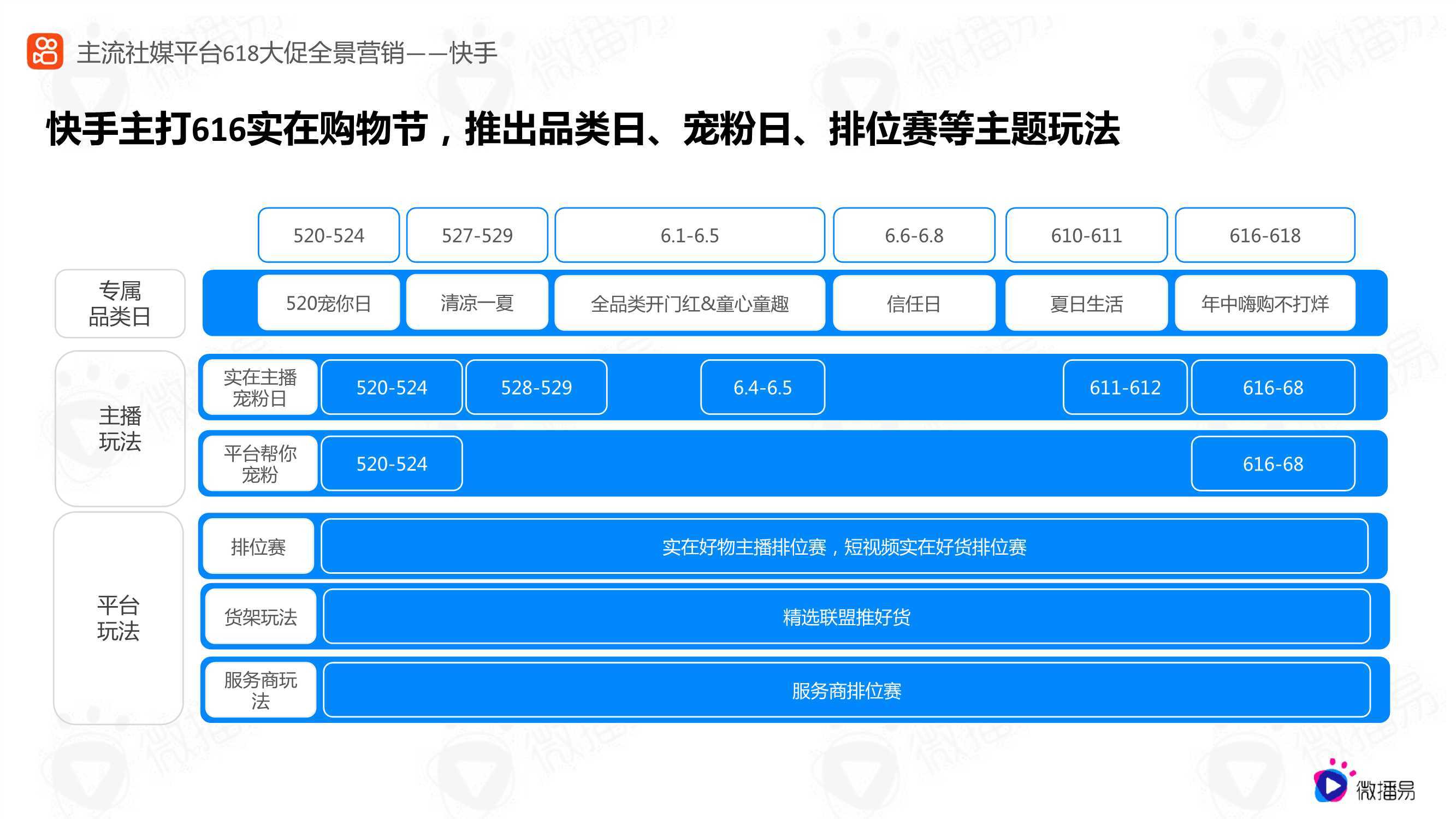
Task: Click 616-68 in the 平台帮你宠粉 row
Action: (x=1273, y=464)
